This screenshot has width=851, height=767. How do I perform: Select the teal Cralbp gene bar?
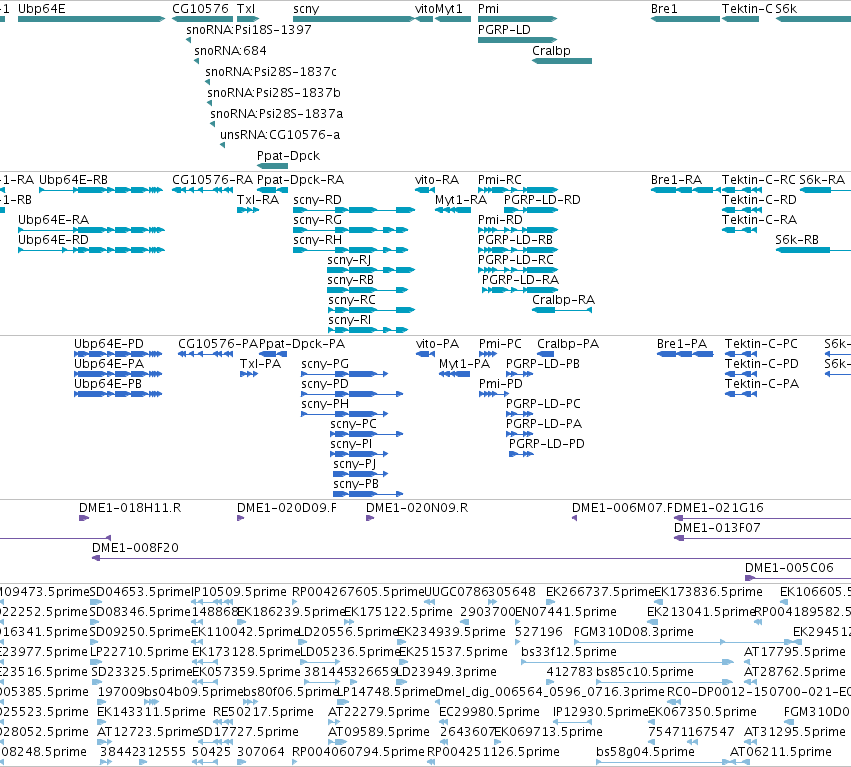562,61
